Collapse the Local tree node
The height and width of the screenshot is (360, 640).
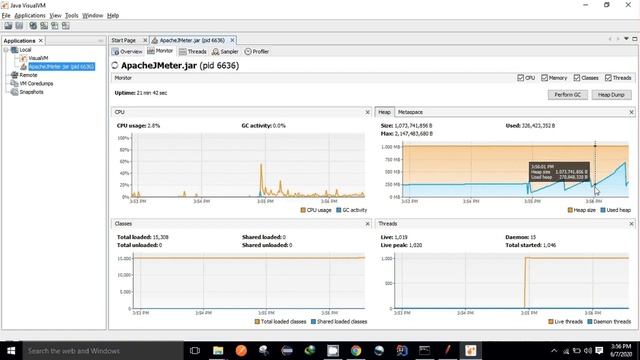click(x=6, y=50)
